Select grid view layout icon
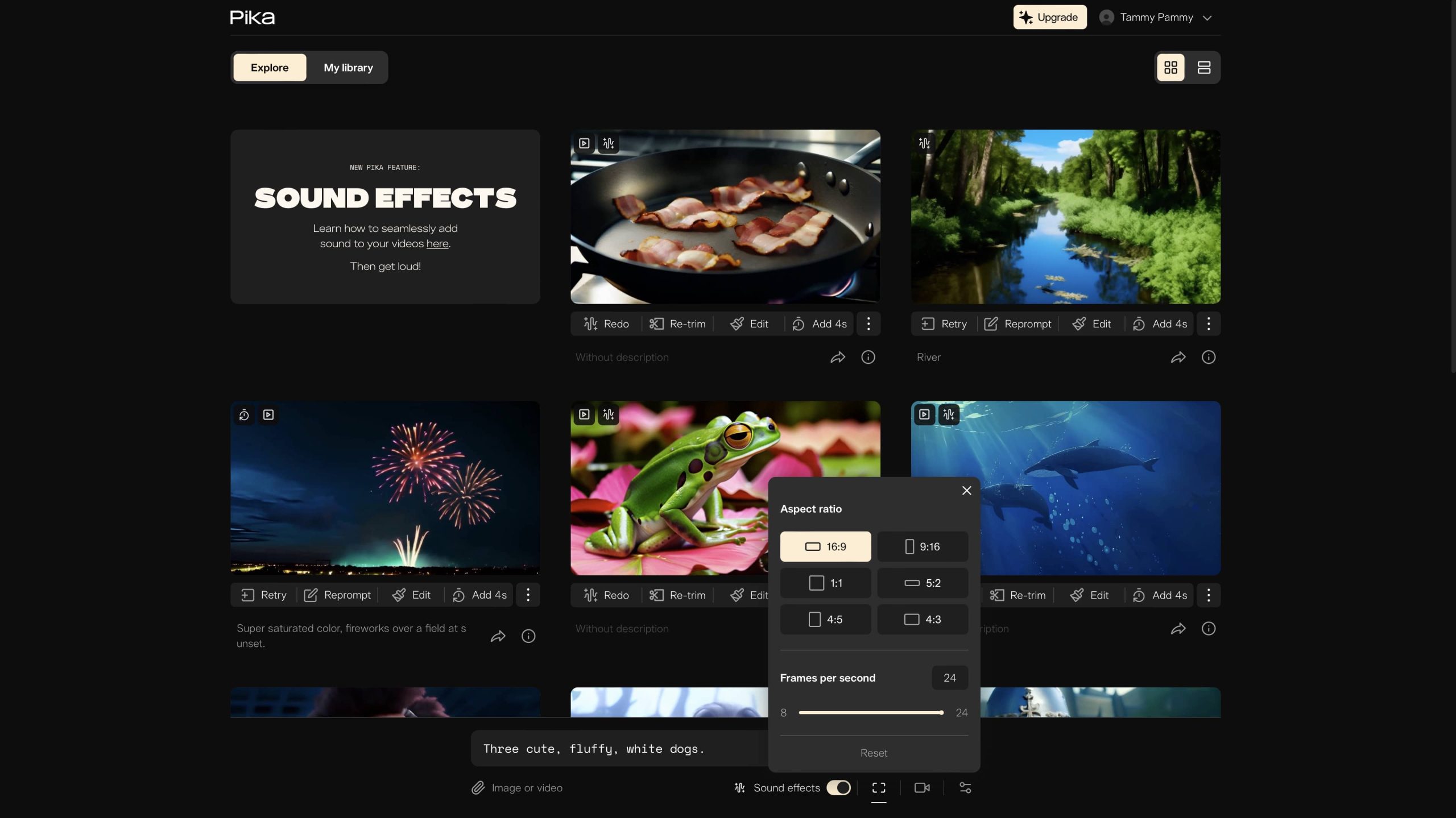 click(1170, 68)
